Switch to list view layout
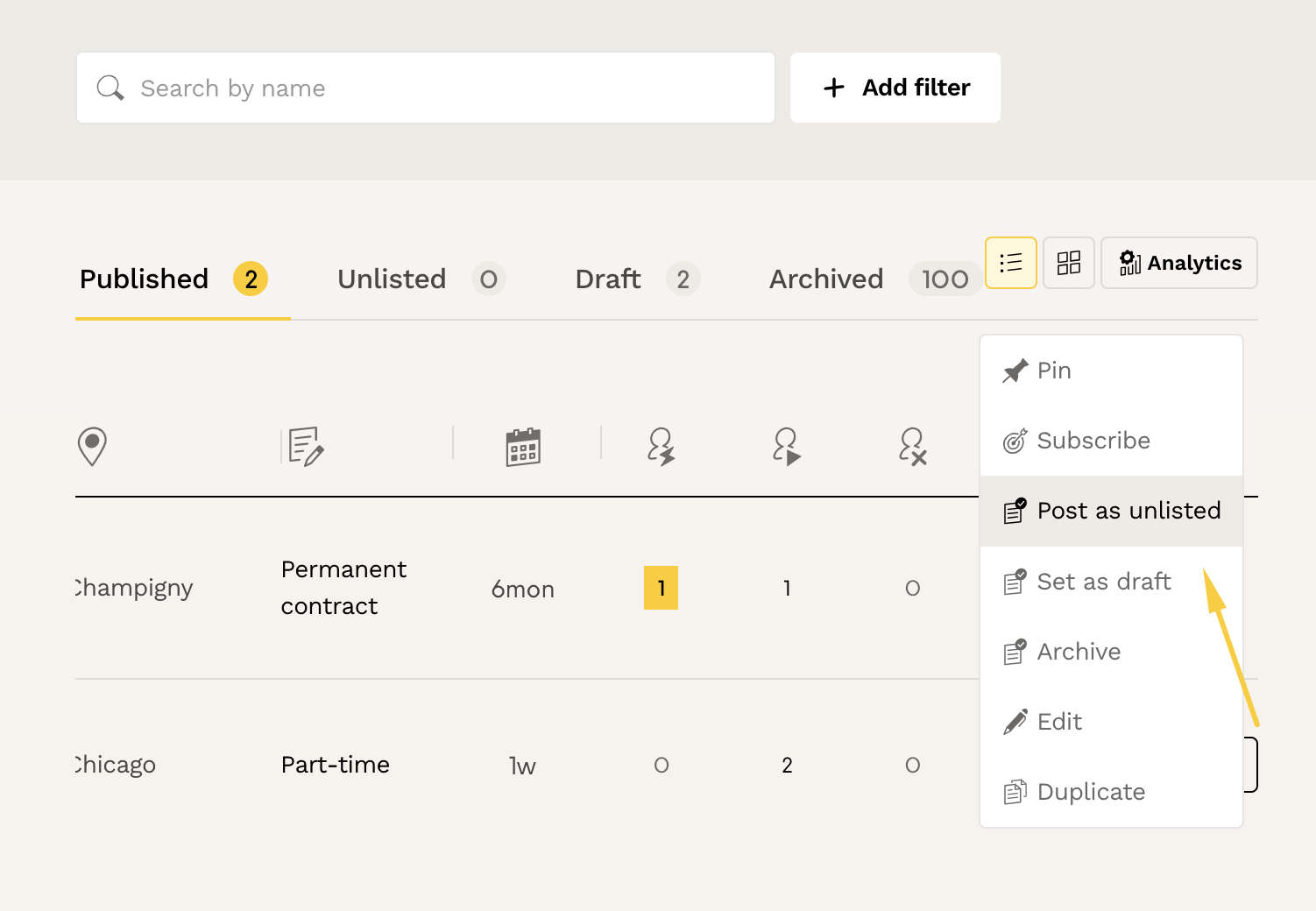This screenshot has width=1316, height=911. (x=1010, y=263)
